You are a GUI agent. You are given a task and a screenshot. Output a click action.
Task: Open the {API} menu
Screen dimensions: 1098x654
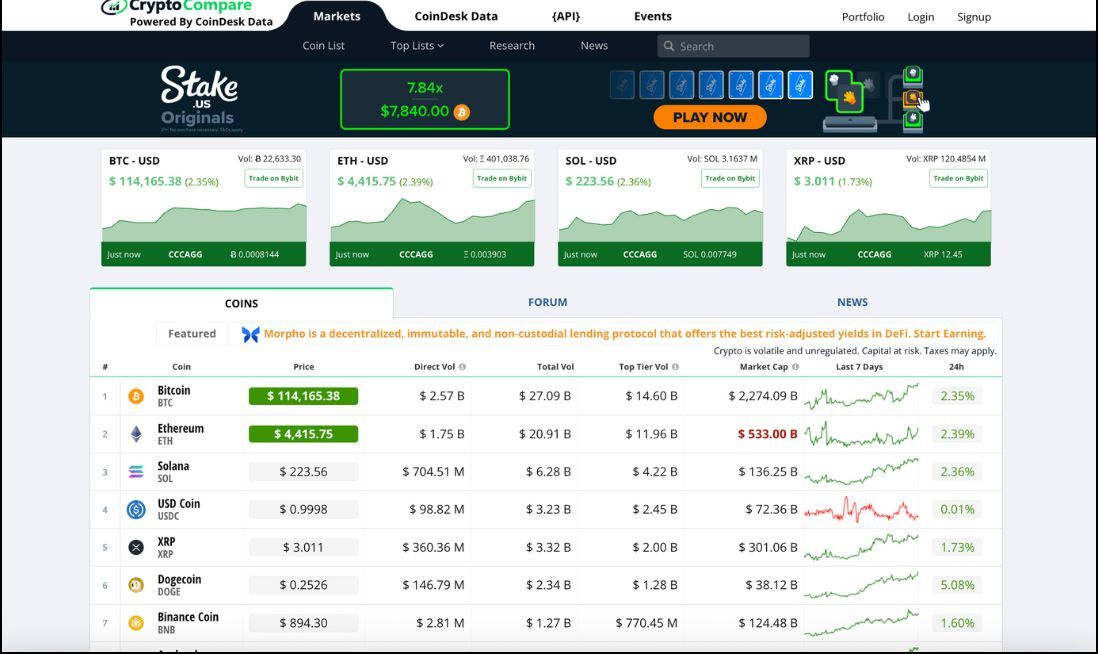pos(566,16)
